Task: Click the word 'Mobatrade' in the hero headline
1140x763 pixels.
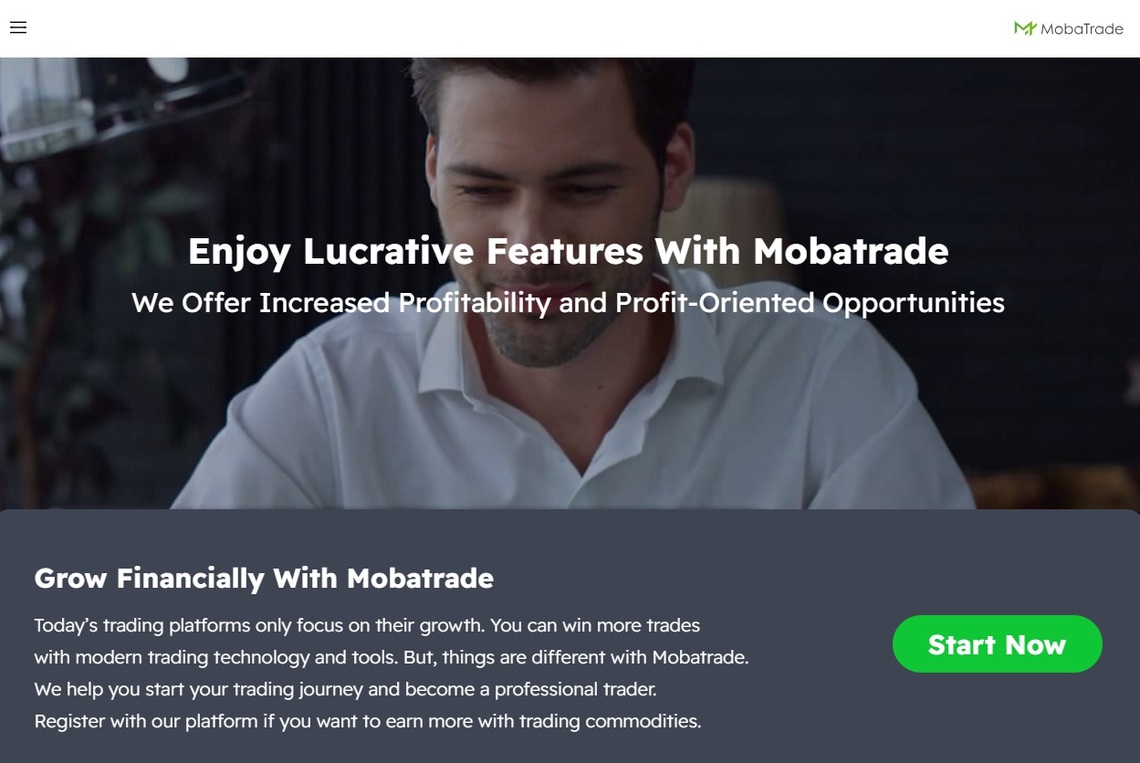Action: [x=851, y=251]
